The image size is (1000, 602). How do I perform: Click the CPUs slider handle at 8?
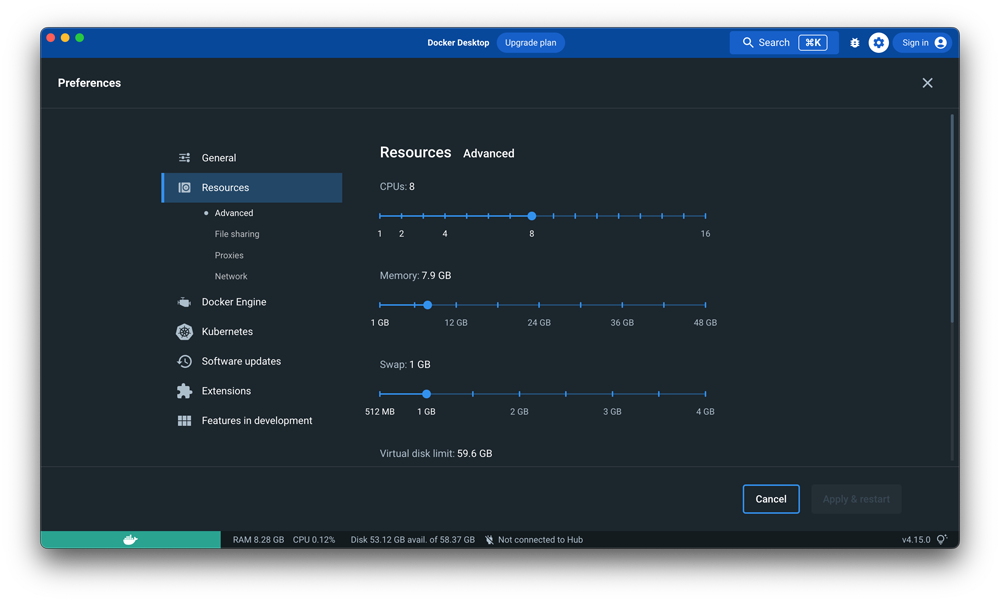tap(532, 216)
